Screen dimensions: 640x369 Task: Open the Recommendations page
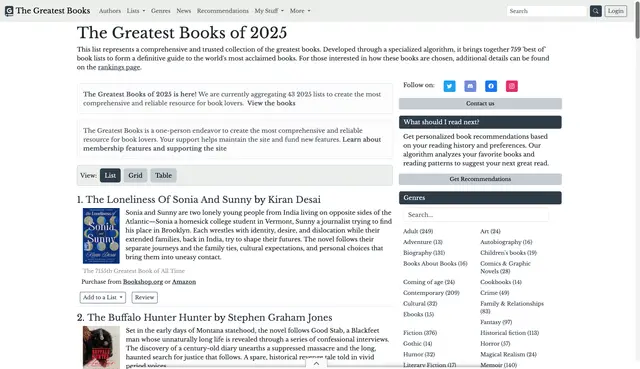pyautogui.click(x=222, y=11)
